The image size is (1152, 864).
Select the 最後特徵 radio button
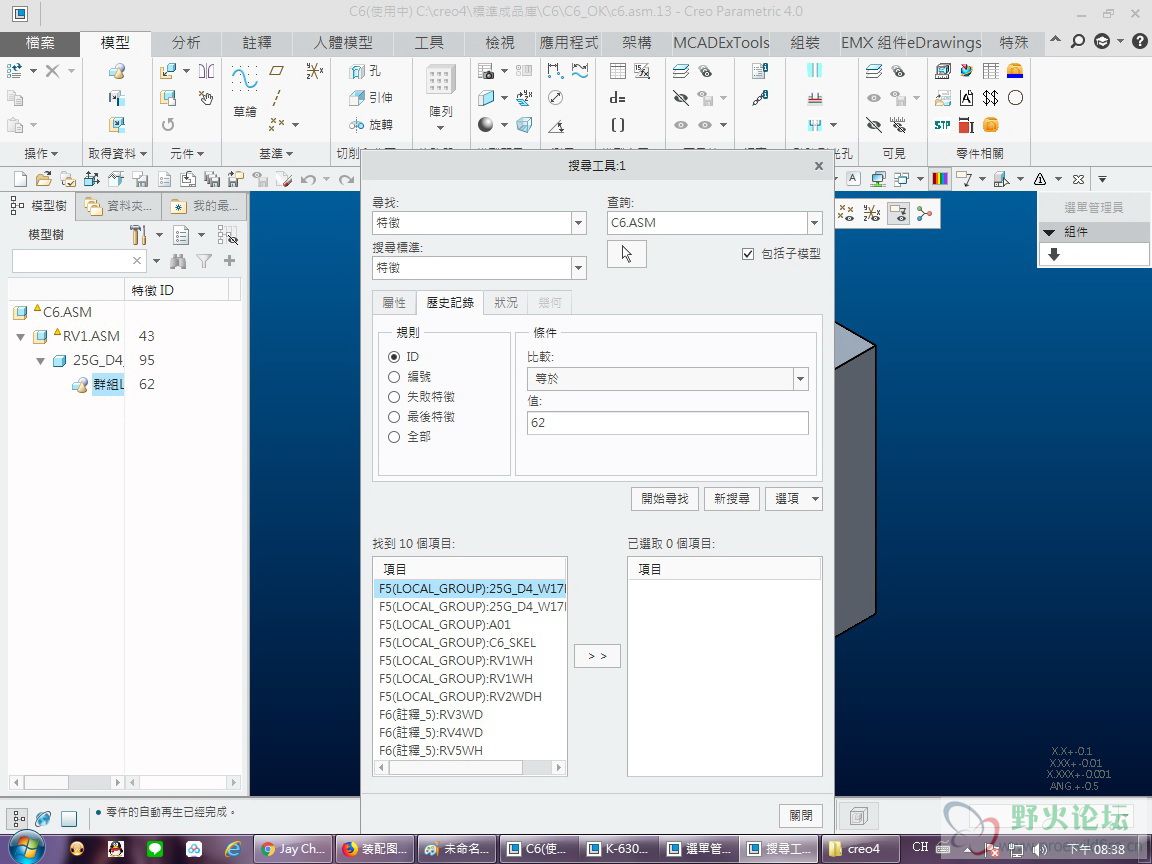394,417
